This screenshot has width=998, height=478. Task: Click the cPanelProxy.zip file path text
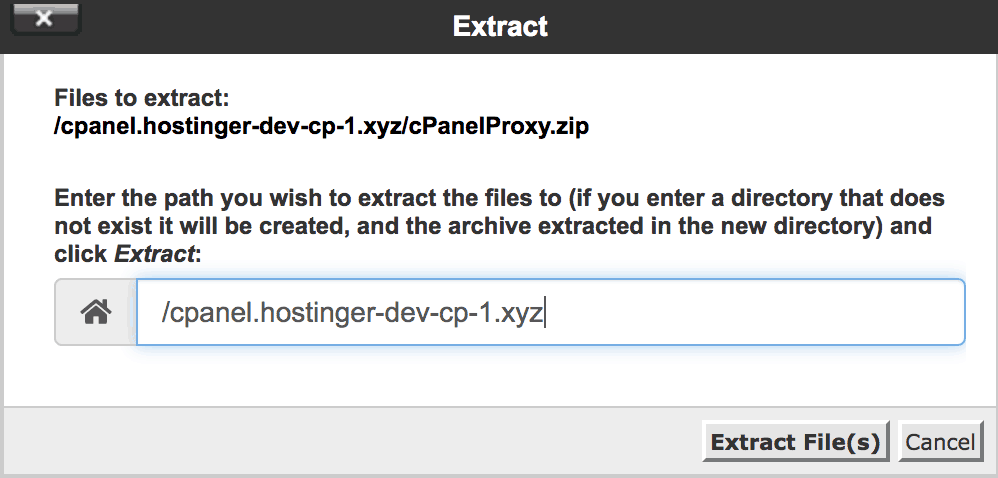click(x=321, y=128)
